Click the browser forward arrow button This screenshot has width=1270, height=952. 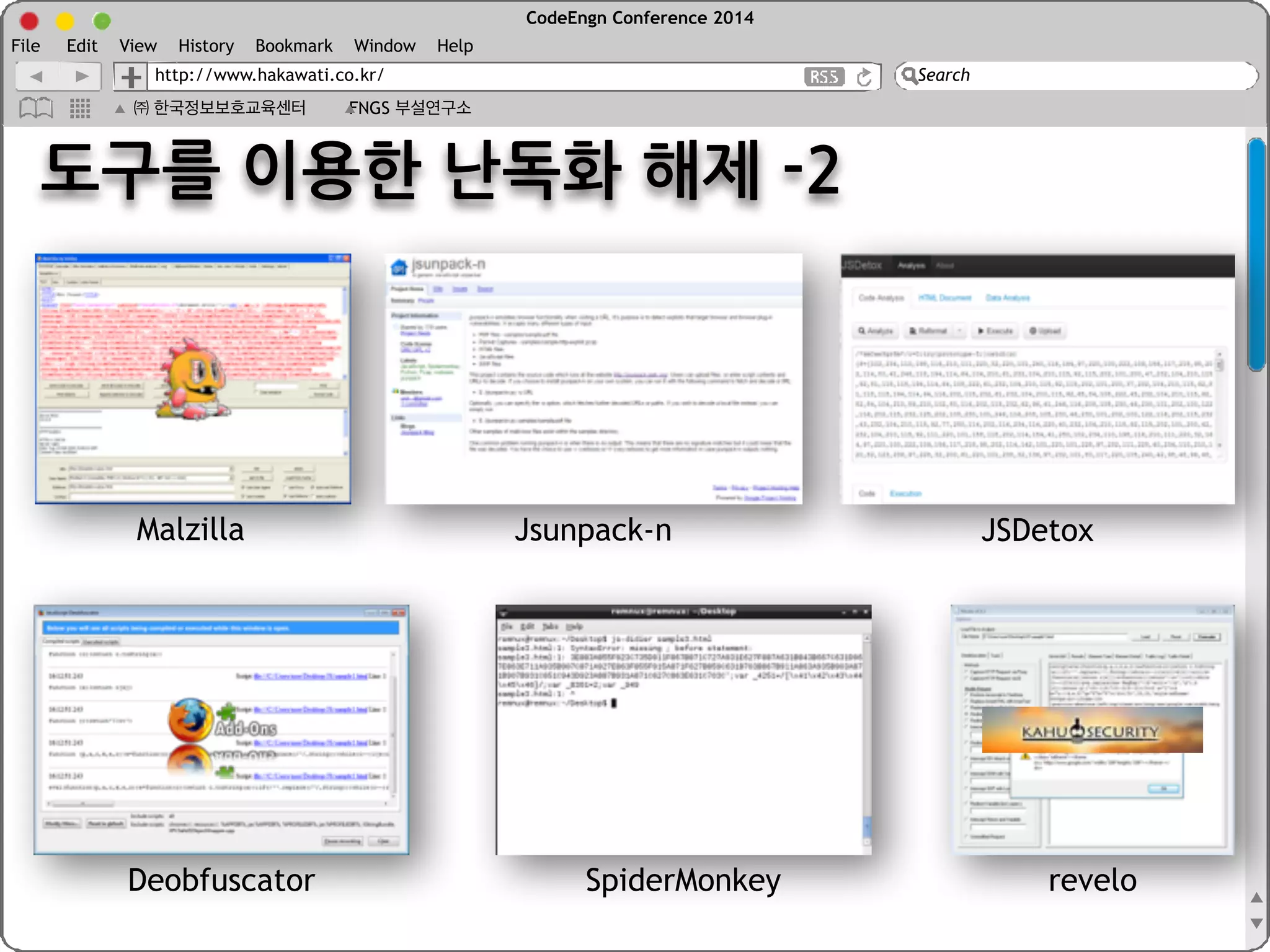[x=81, y=76]
